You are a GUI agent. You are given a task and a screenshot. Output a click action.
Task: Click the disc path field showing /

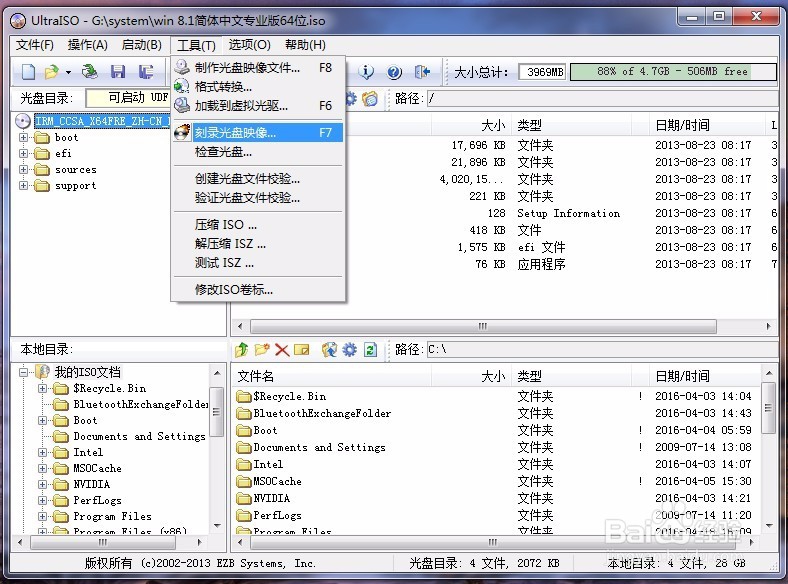[x=602, y=99]
